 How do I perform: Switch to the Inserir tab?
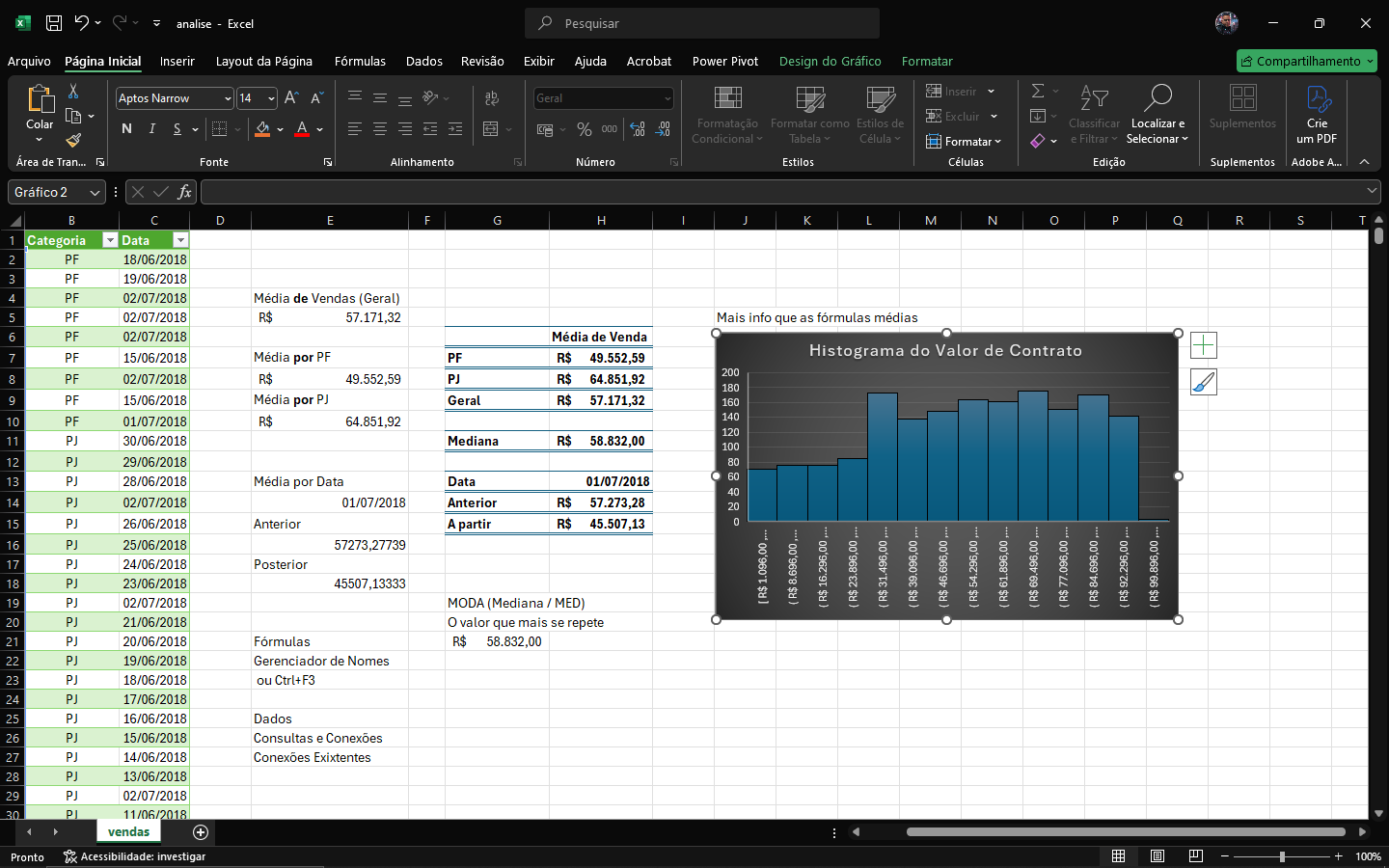[x=177, y=61]
